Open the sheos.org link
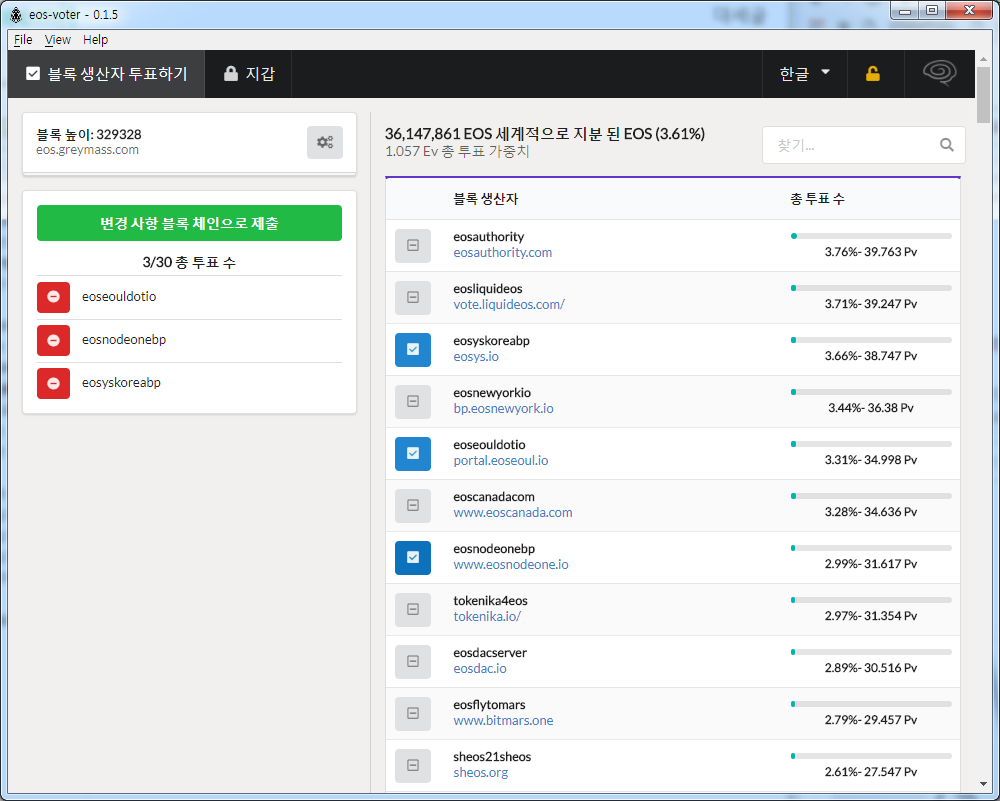 pos(481,772)
